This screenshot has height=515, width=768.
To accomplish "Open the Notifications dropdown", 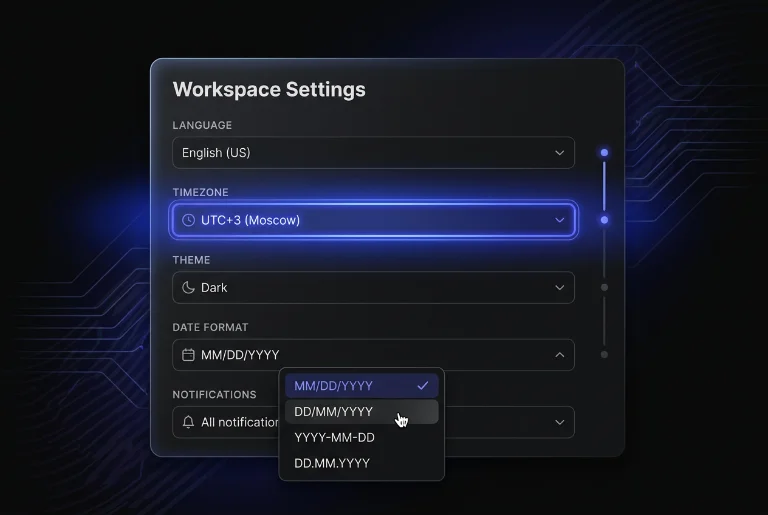I will click(x=373, y=422).
